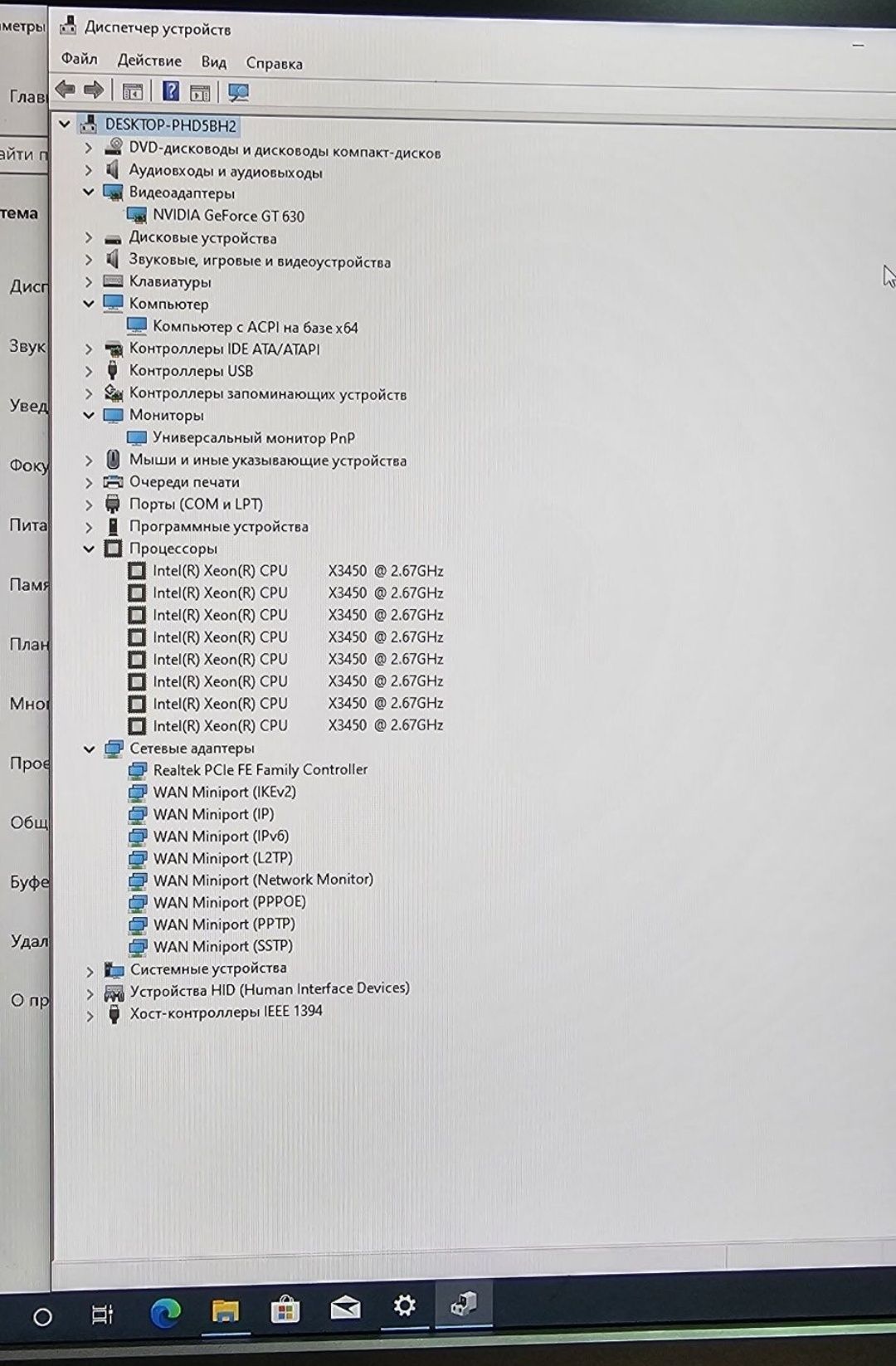This screenshot has width=896, height=1366.
Task: Select the NVIDIA GeForce GT 630 adapter icon
Action: tap(136, 216)
